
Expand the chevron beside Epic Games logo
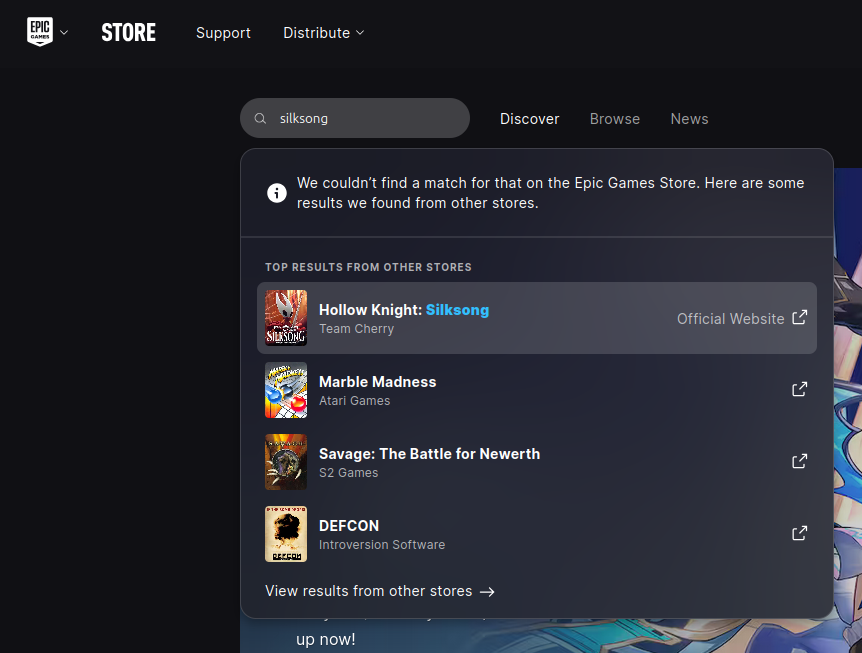point(64,32)
